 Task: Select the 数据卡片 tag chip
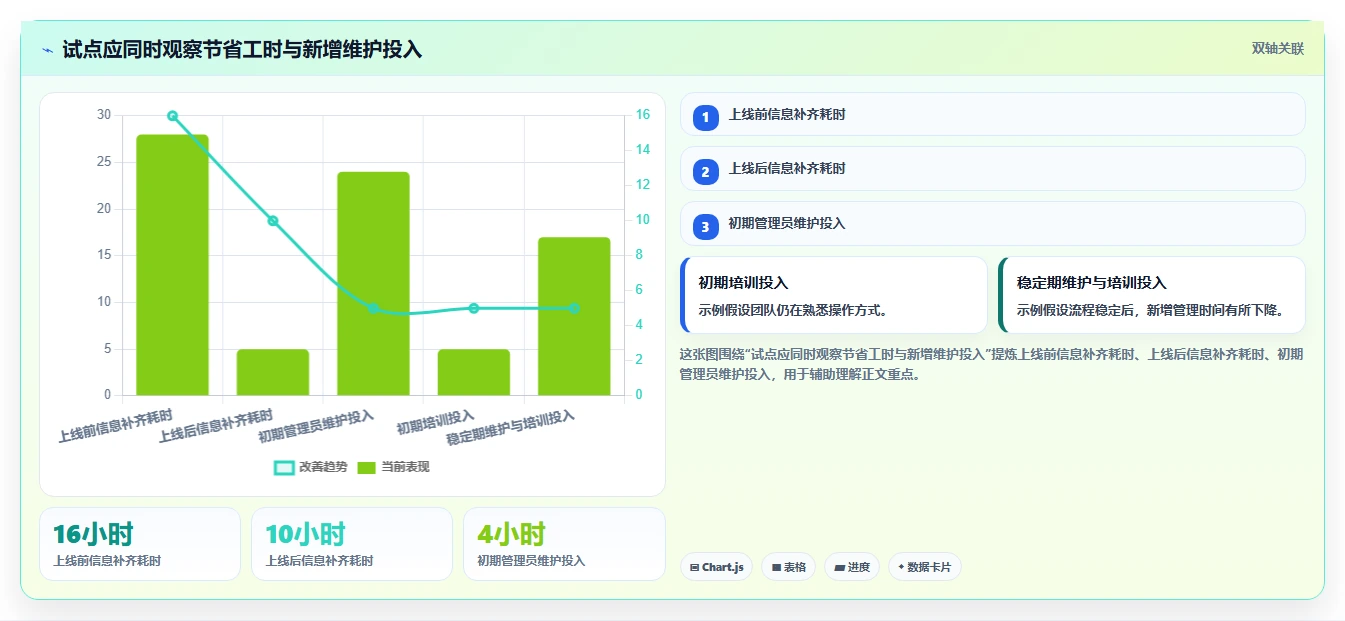coord(925,567)
